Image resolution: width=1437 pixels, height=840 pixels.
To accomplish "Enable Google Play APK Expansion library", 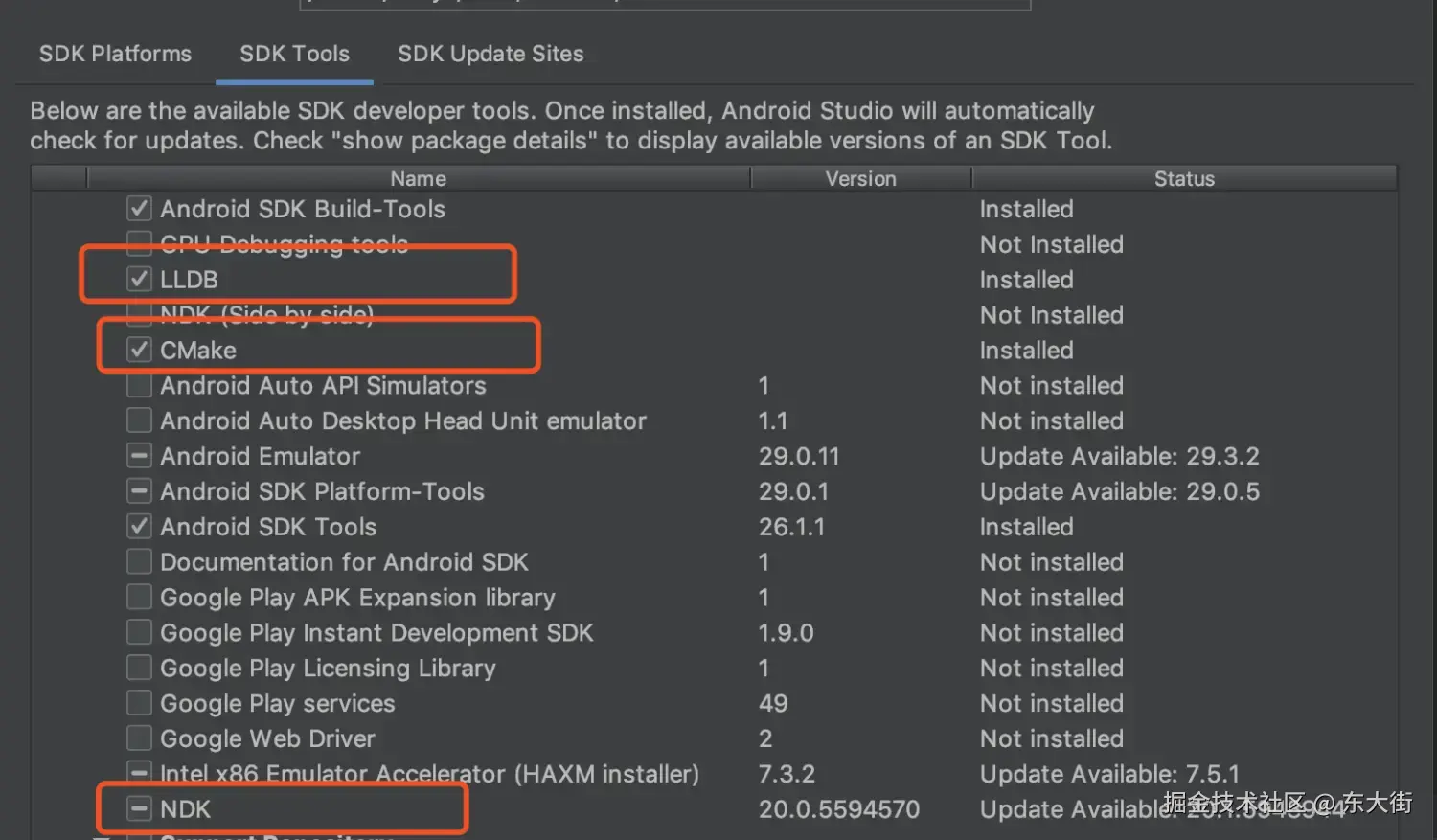I will [x=140, y=598].
